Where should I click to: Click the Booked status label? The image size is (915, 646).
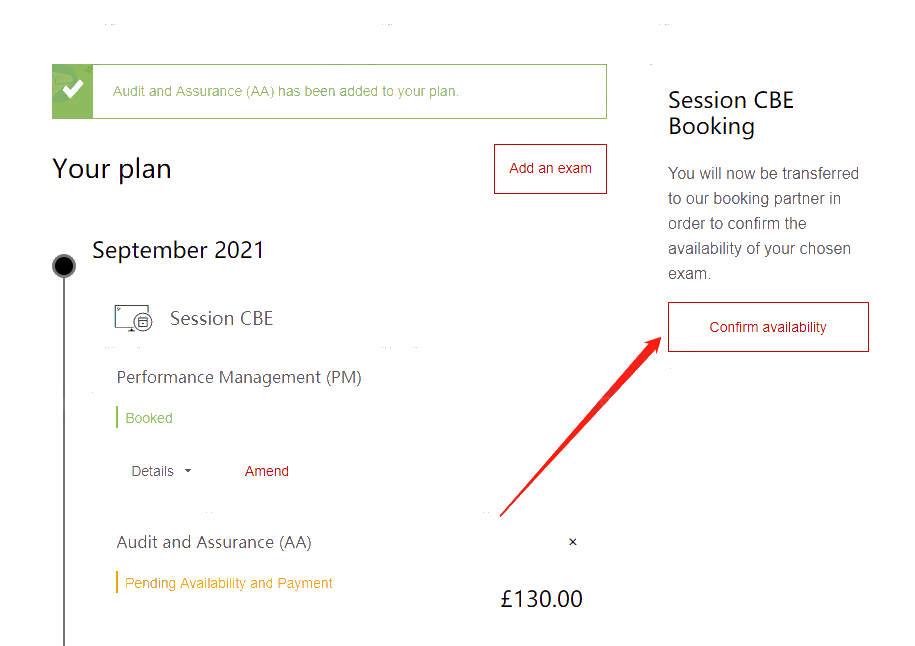tap(149, 418)
